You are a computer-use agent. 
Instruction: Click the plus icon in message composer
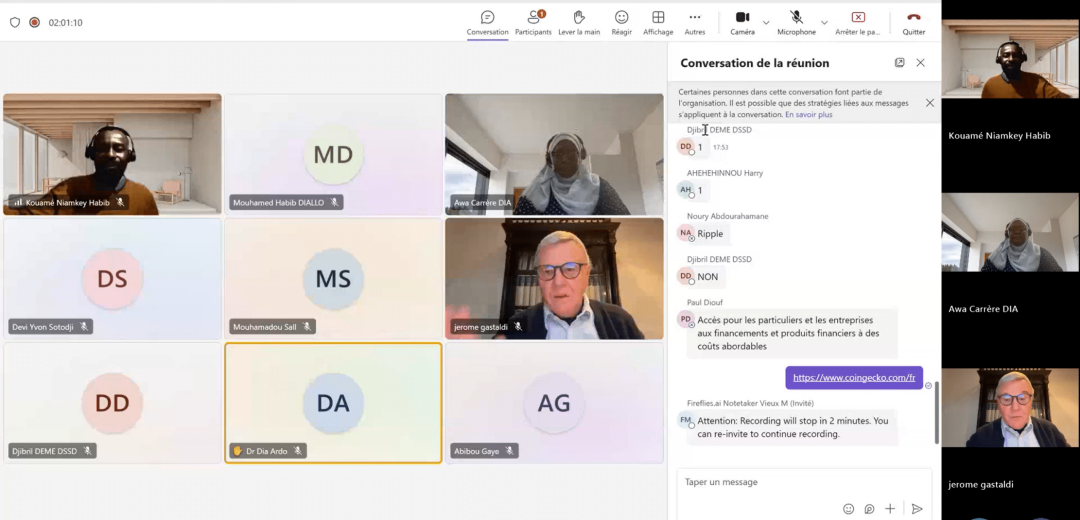pyautogui.click(x=890, y=509)
